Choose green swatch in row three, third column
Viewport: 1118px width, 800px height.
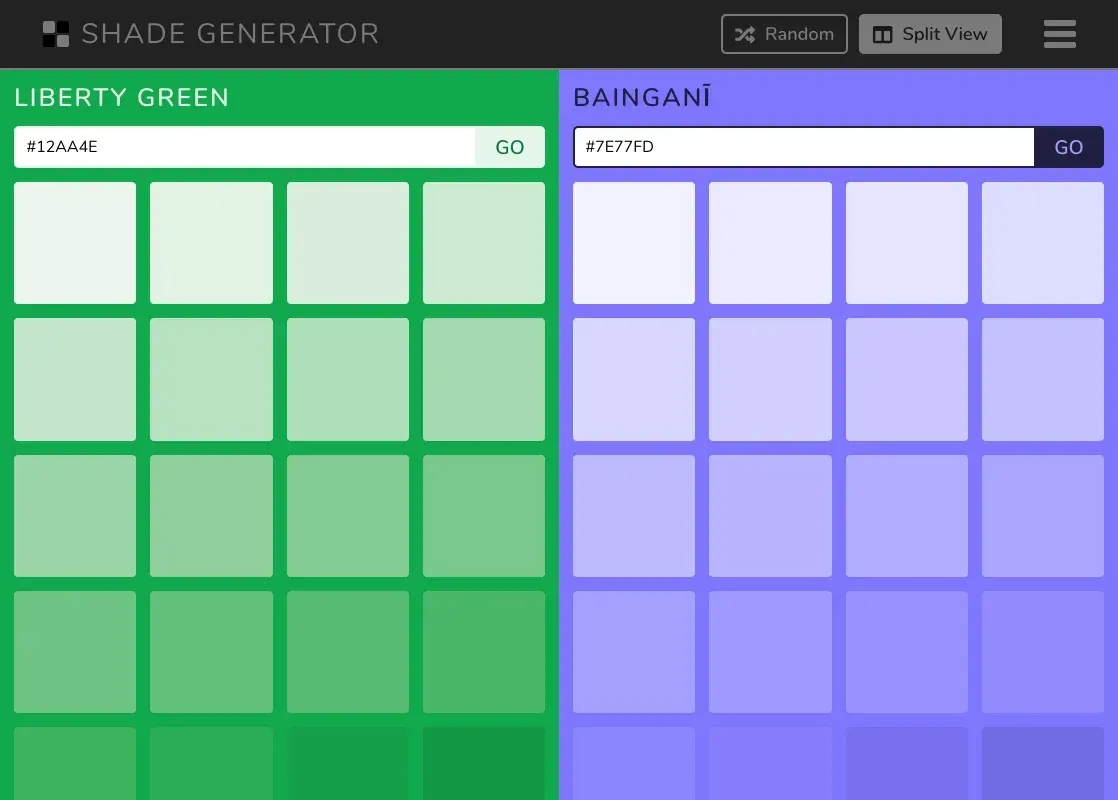pyautogui.click(x=348, y=516)
